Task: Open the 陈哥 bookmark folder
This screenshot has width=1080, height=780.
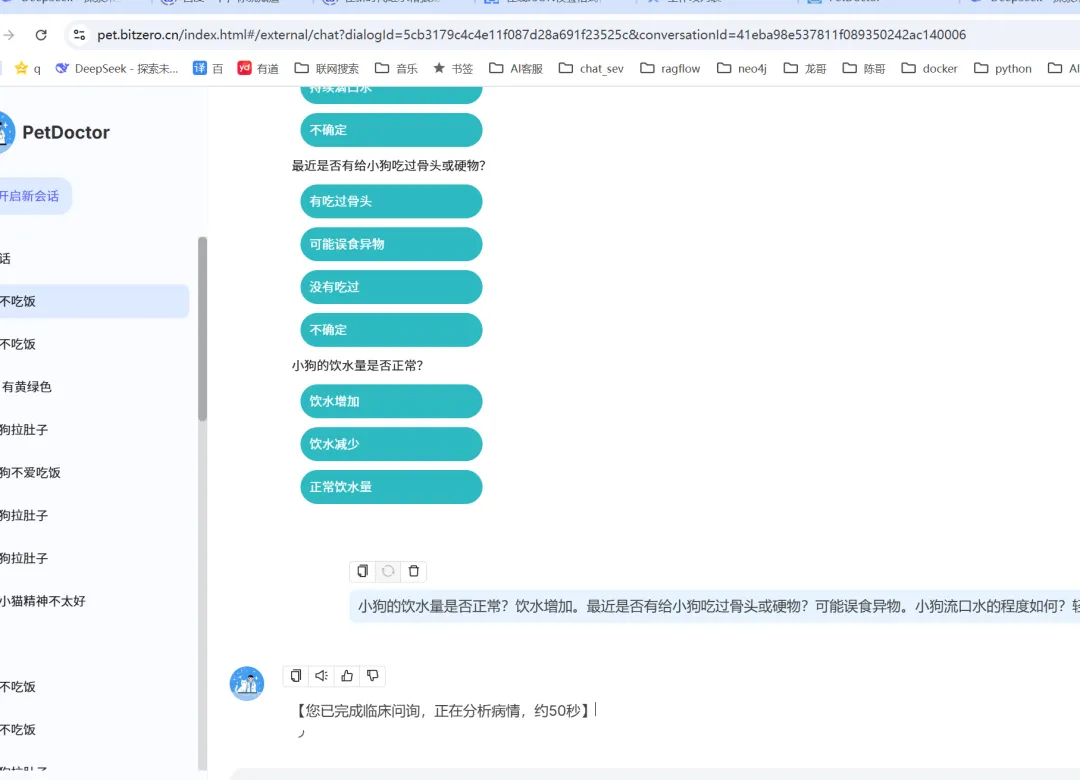Action: [x=864, y=68]
